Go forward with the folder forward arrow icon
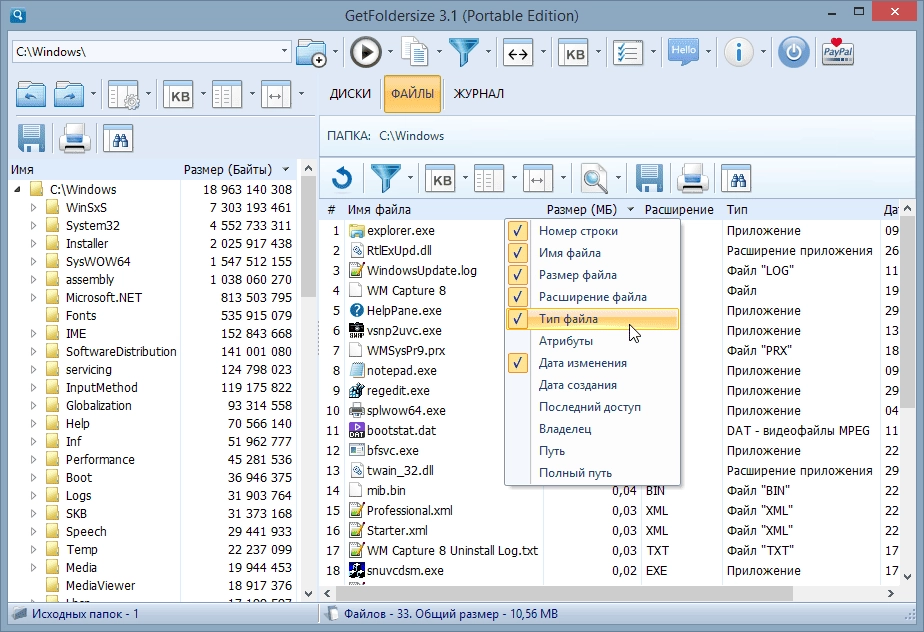 tap(69, 94)
